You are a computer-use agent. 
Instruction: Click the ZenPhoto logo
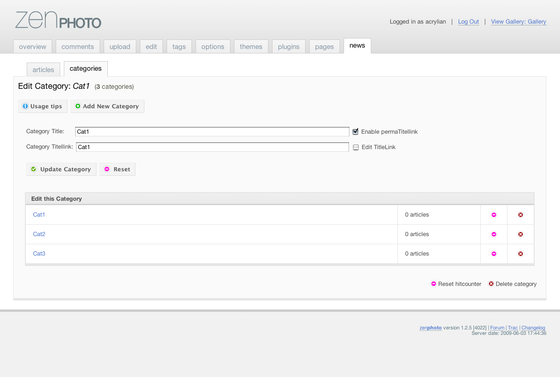point(58,20)
